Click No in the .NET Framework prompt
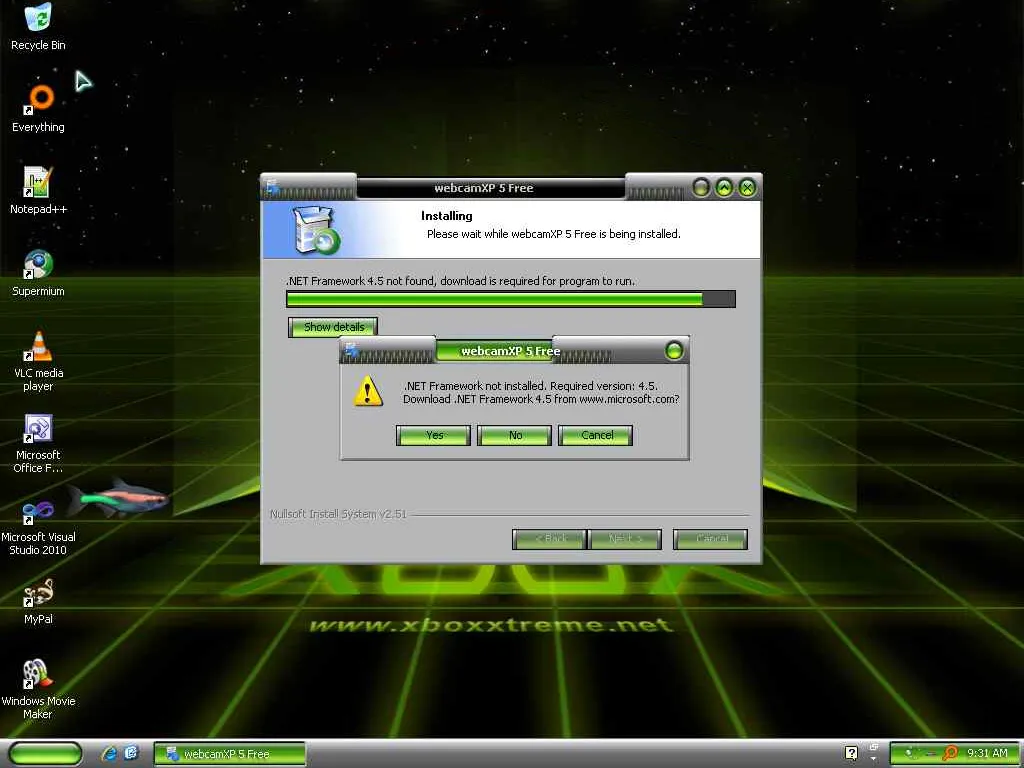 pos(515,436)
